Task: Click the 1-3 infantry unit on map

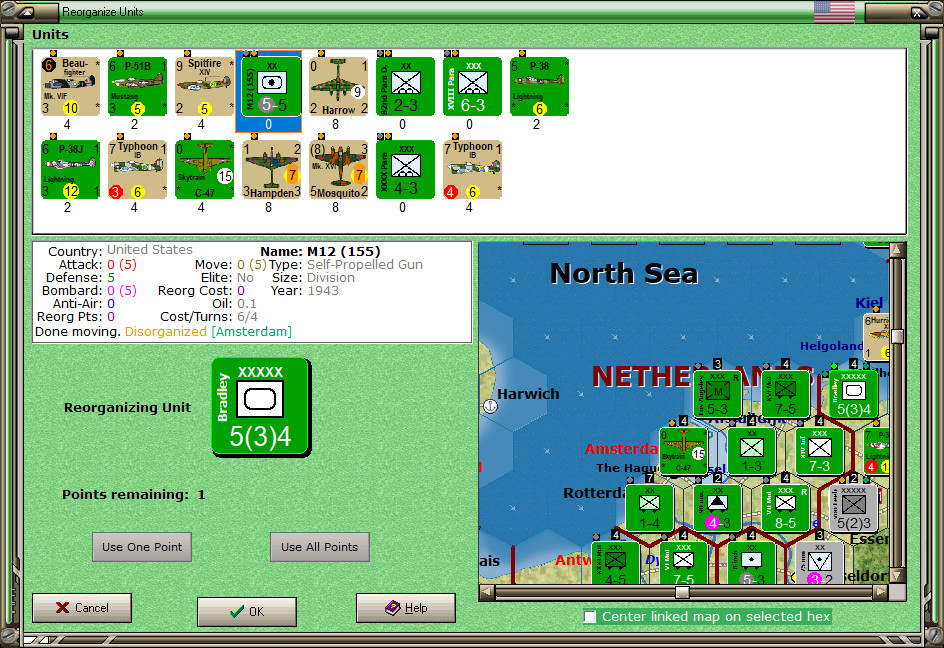Action: point(751,452)
